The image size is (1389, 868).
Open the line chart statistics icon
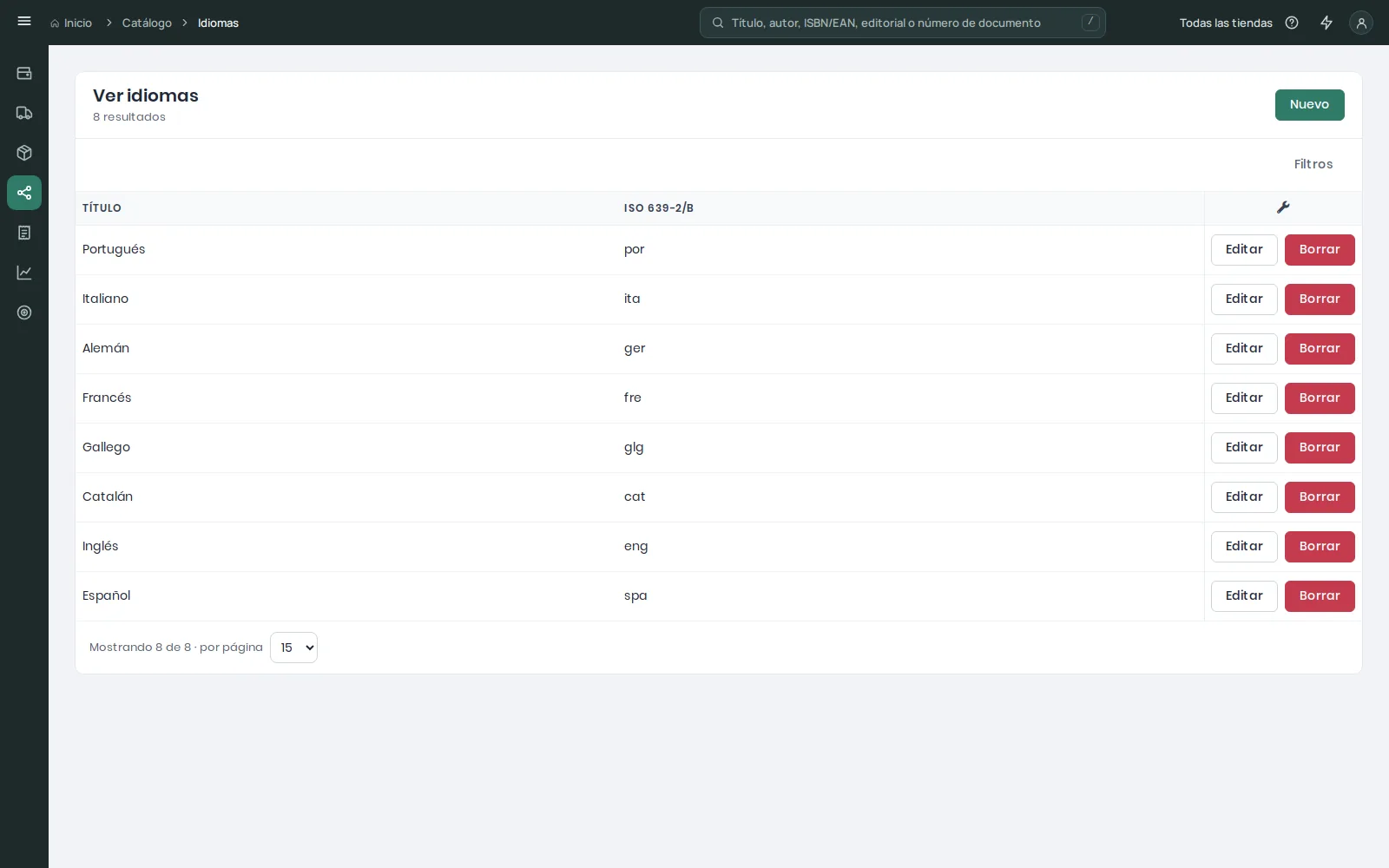click(24, 273)
